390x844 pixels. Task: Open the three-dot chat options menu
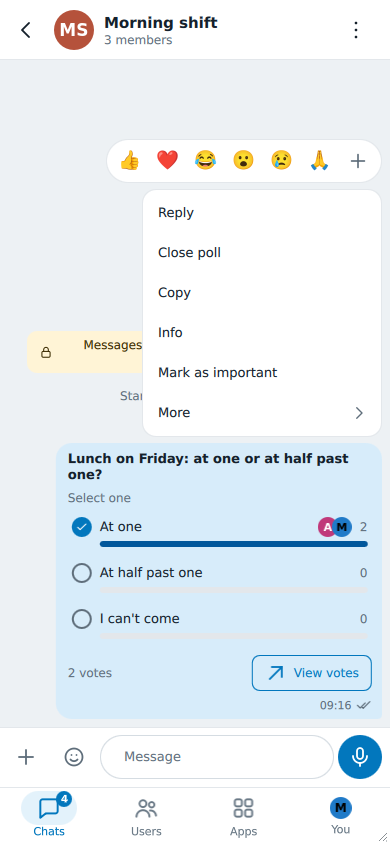click(x=356, y=30)
